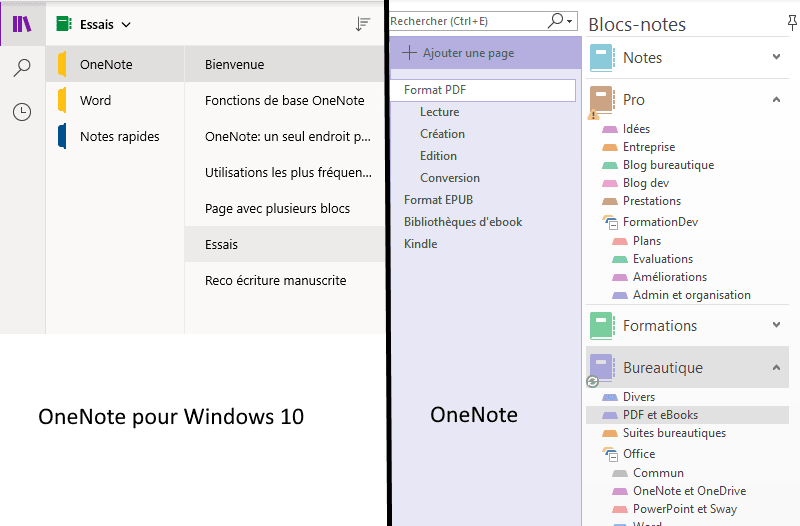The height and width of the screenshot is (526, 800).
Task: Click the search magnifier in left rail
Action: pos(22,67)
